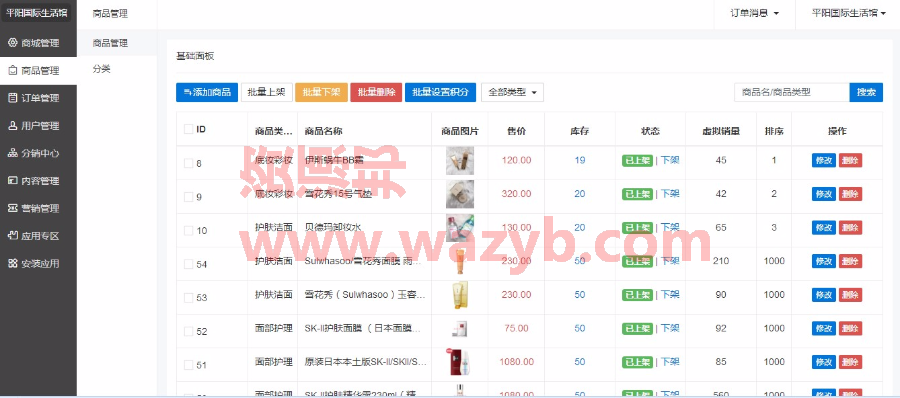The height and width of the screenshot is (398, 900).
Task: Click the orange 批量下架 button
Action: pos(321,92)
